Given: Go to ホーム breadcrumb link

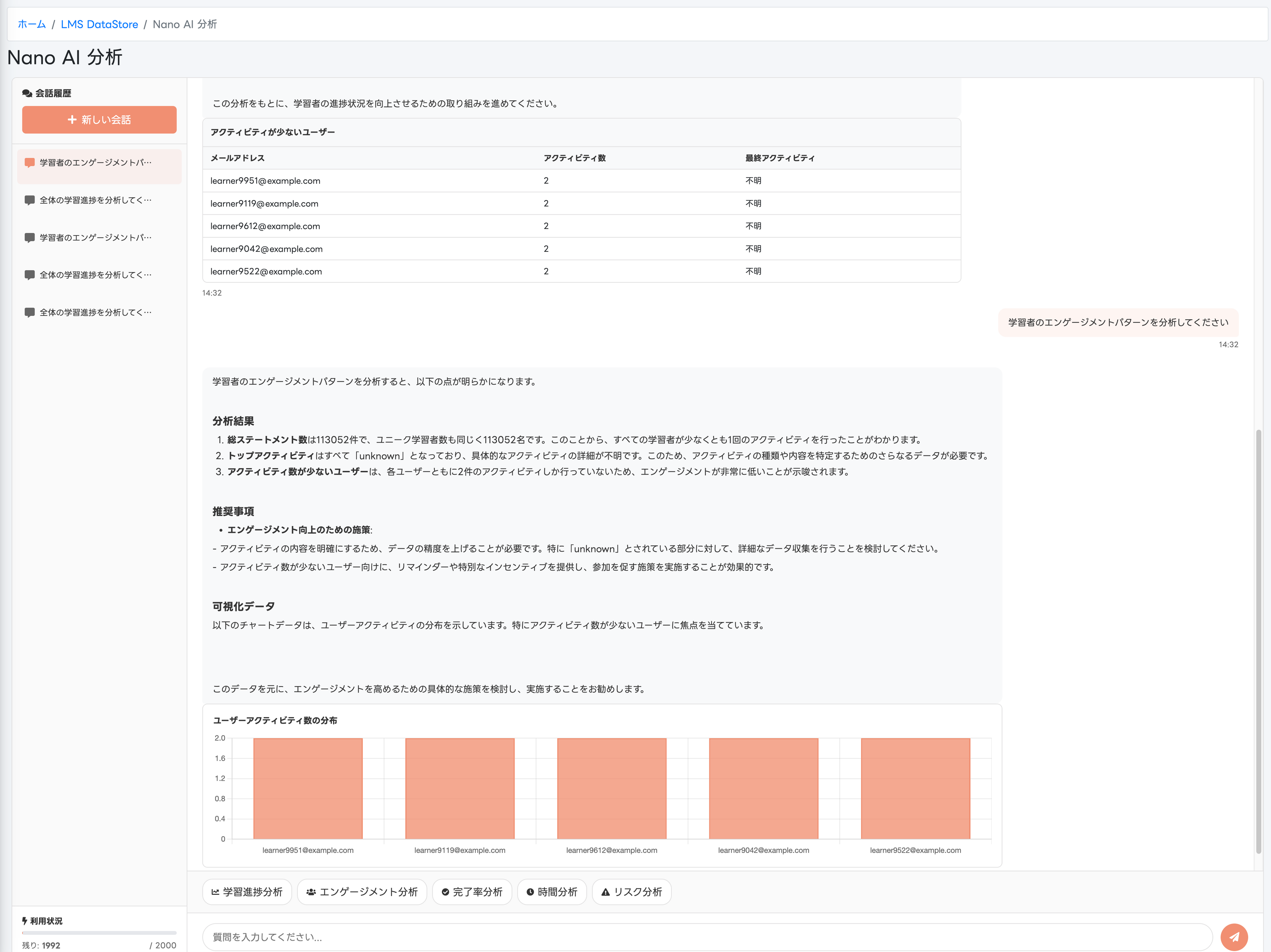Looking at the screenshot, I should tap(32, 24).
